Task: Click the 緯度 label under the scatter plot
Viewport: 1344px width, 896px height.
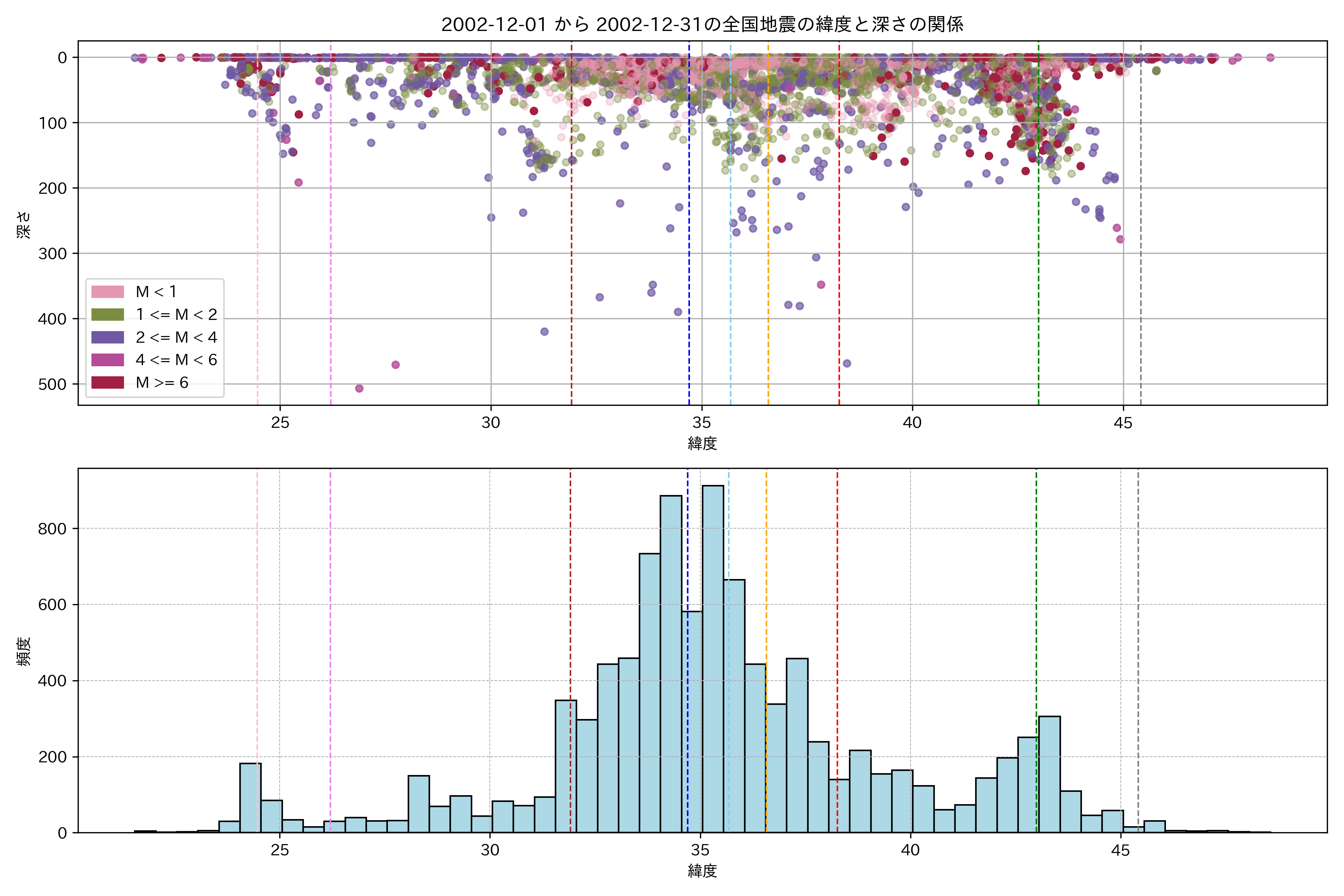Action: click(x=702, y=443)
